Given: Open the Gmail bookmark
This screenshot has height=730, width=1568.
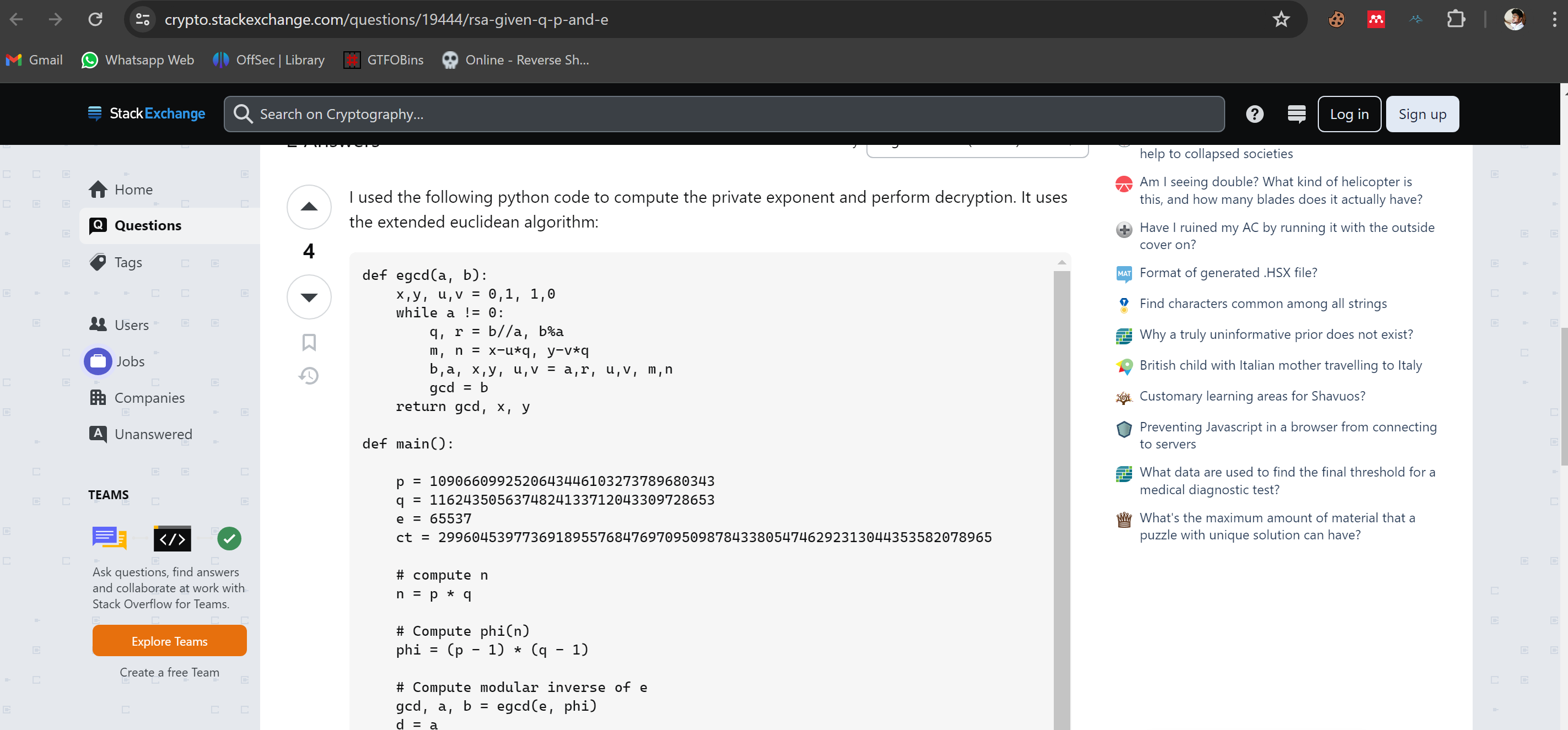Looking at the screenshot, I should click(x=34, y=60).
